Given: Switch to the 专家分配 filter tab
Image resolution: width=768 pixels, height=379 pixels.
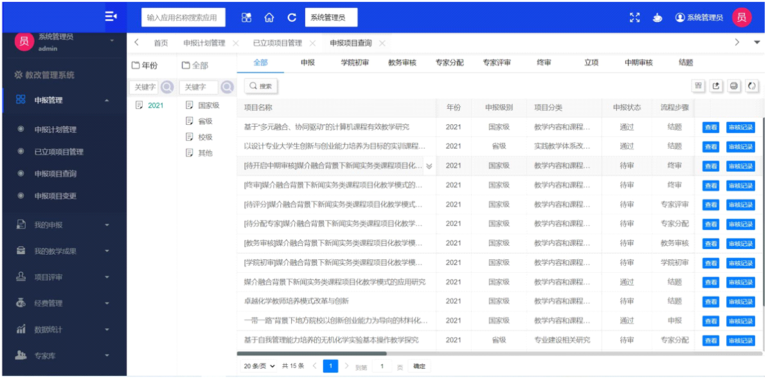Looking at the screenshot, I should [x=450, y=63].
